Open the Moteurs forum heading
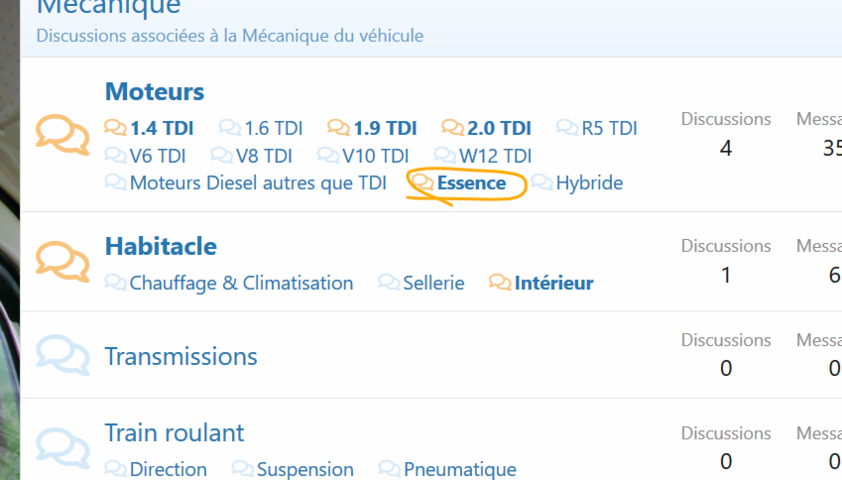The height and width of the screenshot is (480, 842). click(x=154, y=92)
